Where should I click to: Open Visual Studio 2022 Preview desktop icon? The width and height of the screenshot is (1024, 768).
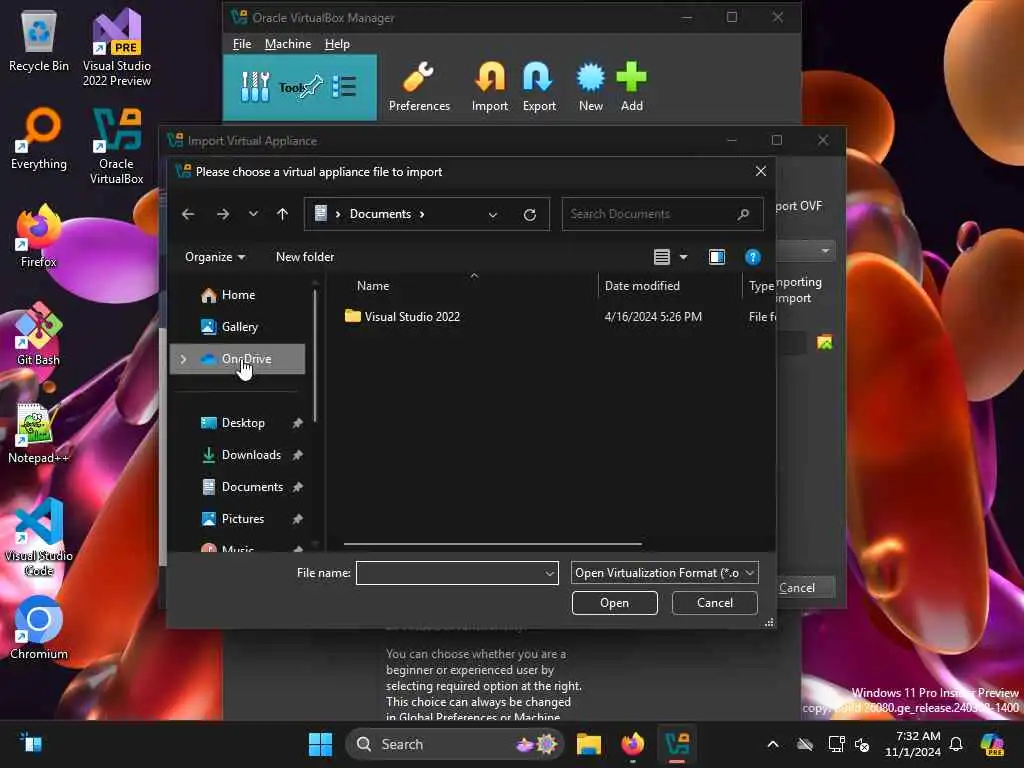[117, 48]
